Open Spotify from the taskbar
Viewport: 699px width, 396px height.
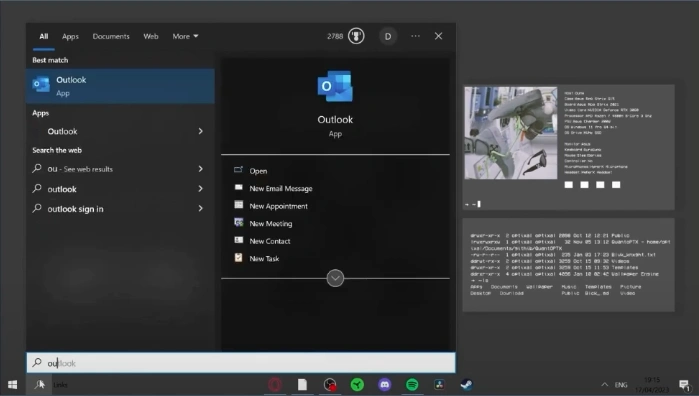[x=412, y=384]
